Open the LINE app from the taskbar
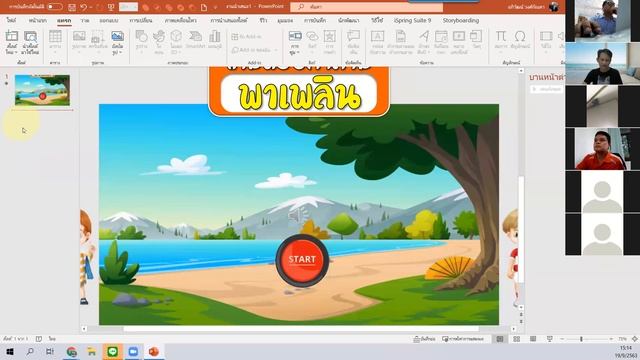 113,351
